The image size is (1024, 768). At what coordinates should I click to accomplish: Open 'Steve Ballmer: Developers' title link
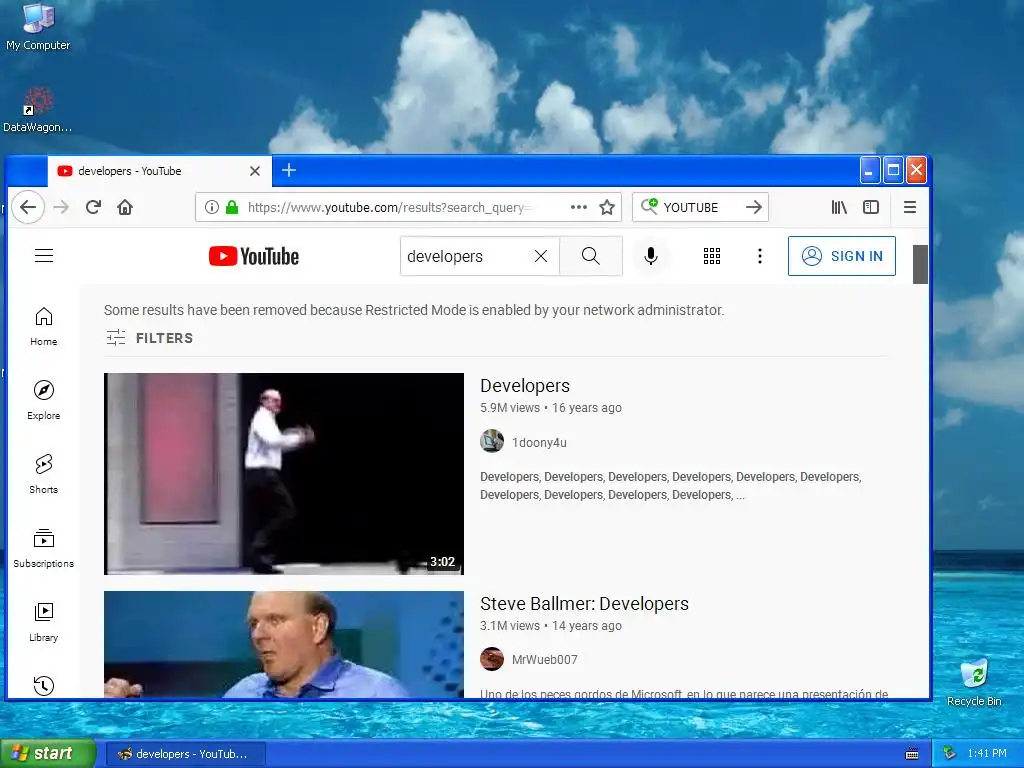584,604
